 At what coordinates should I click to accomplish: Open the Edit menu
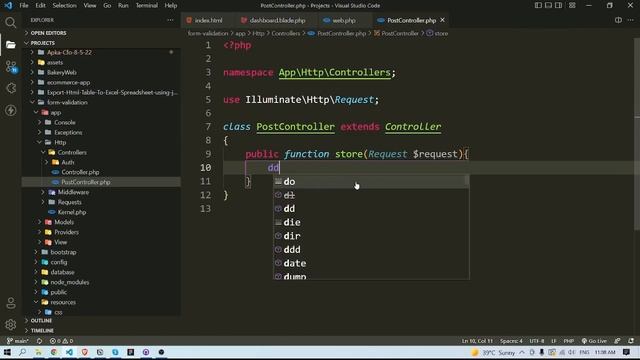pyautogui.click(x=40, y=5)
